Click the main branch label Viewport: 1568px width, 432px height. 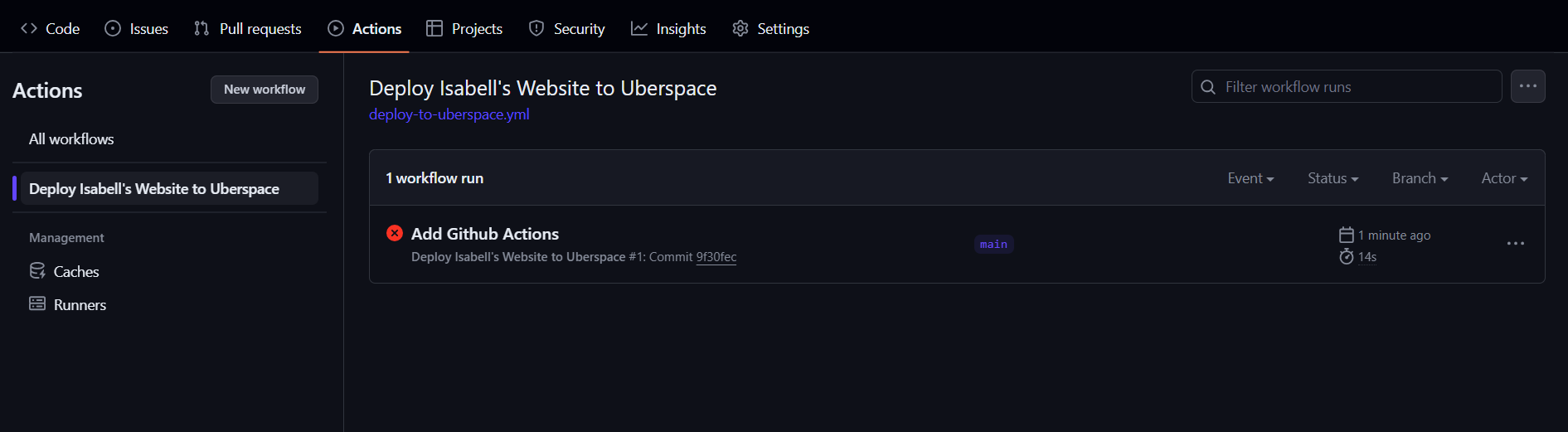pos(993,245)
